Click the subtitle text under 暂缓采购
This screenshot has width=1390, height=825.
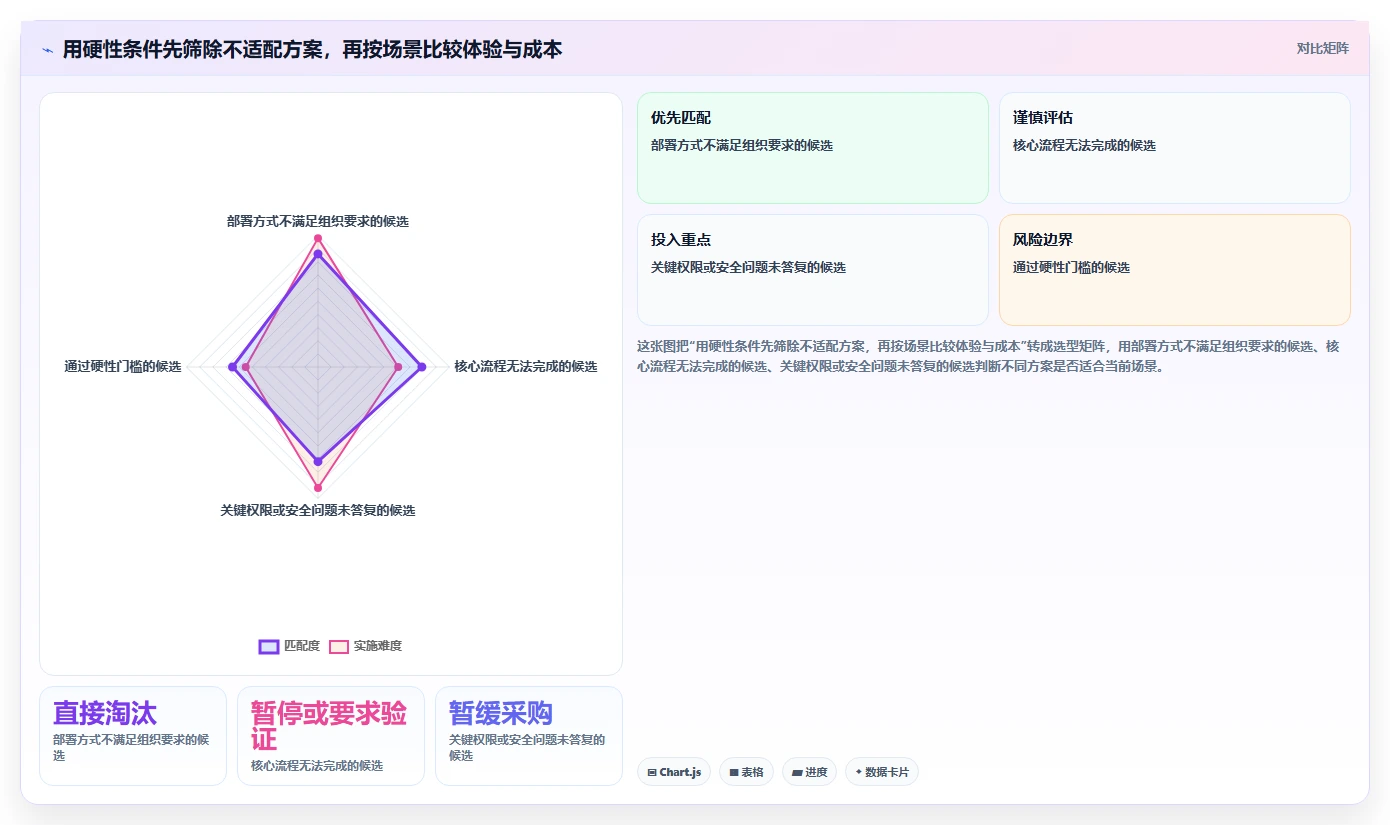coord(527,747)
